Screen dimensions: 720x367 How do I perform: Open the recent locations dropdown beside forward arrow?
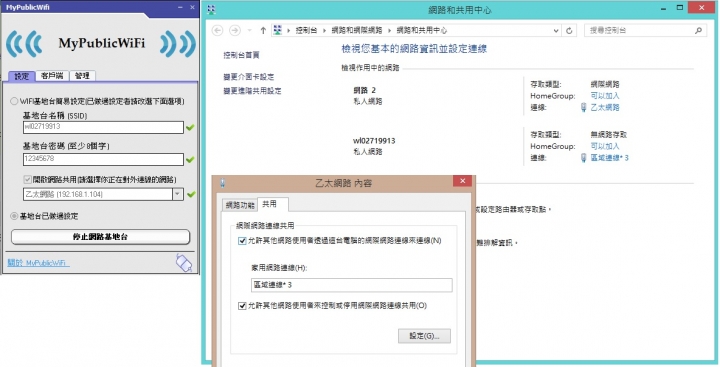tap(249, 30)
